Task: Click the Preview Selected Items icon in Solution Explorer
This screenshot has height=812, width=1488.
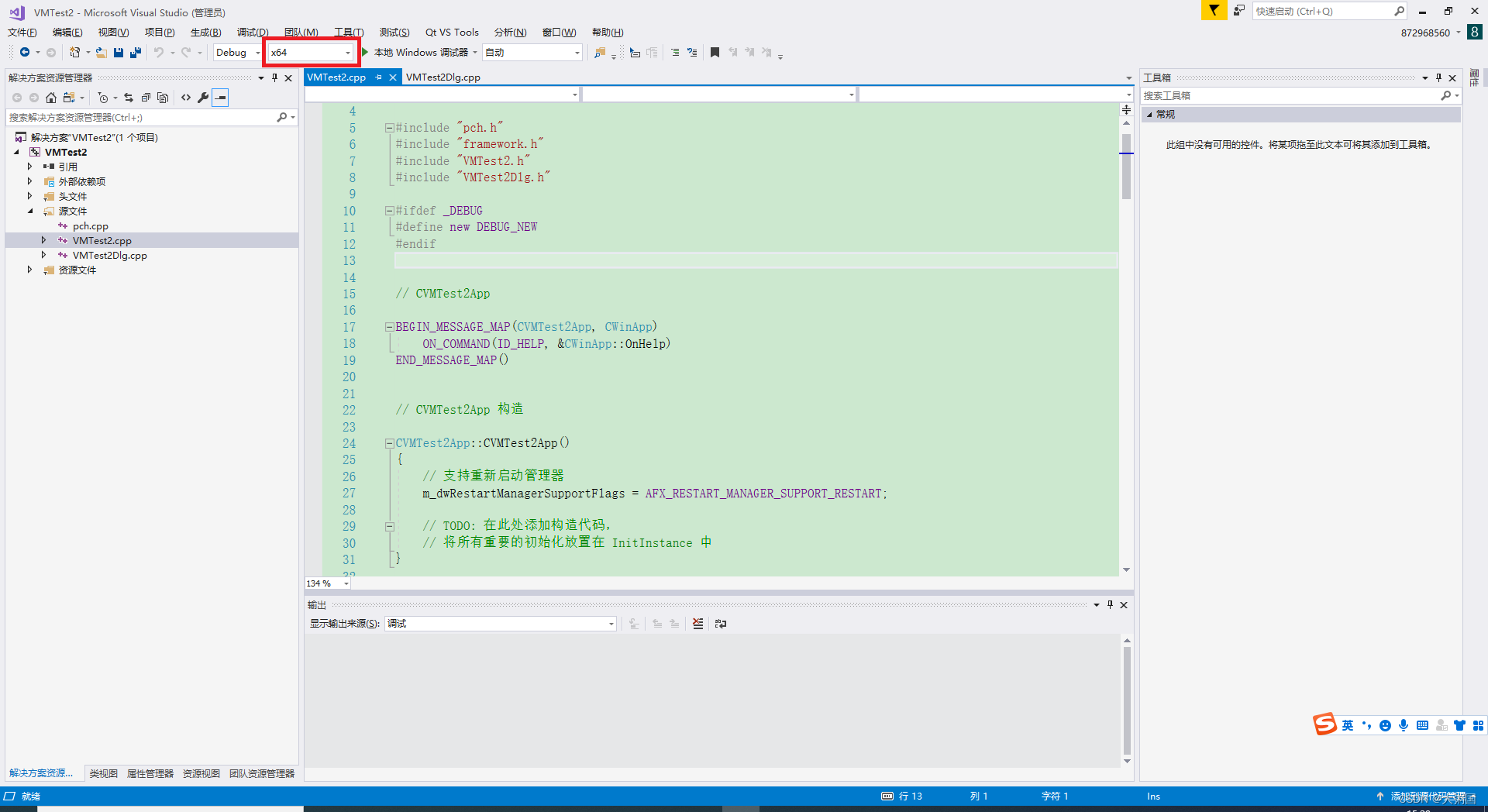Action: coord(221,98)
